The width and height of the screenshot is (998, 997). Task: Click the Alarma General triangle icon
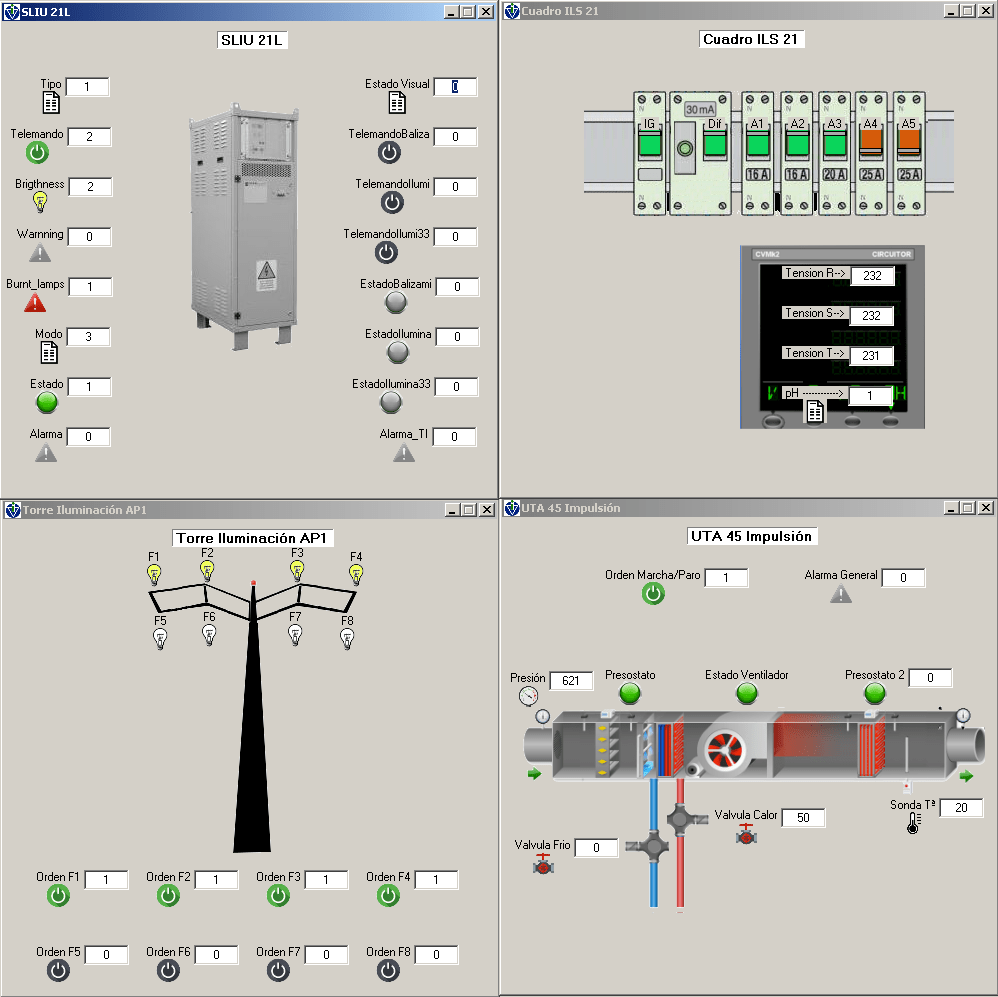coord(841,594)
